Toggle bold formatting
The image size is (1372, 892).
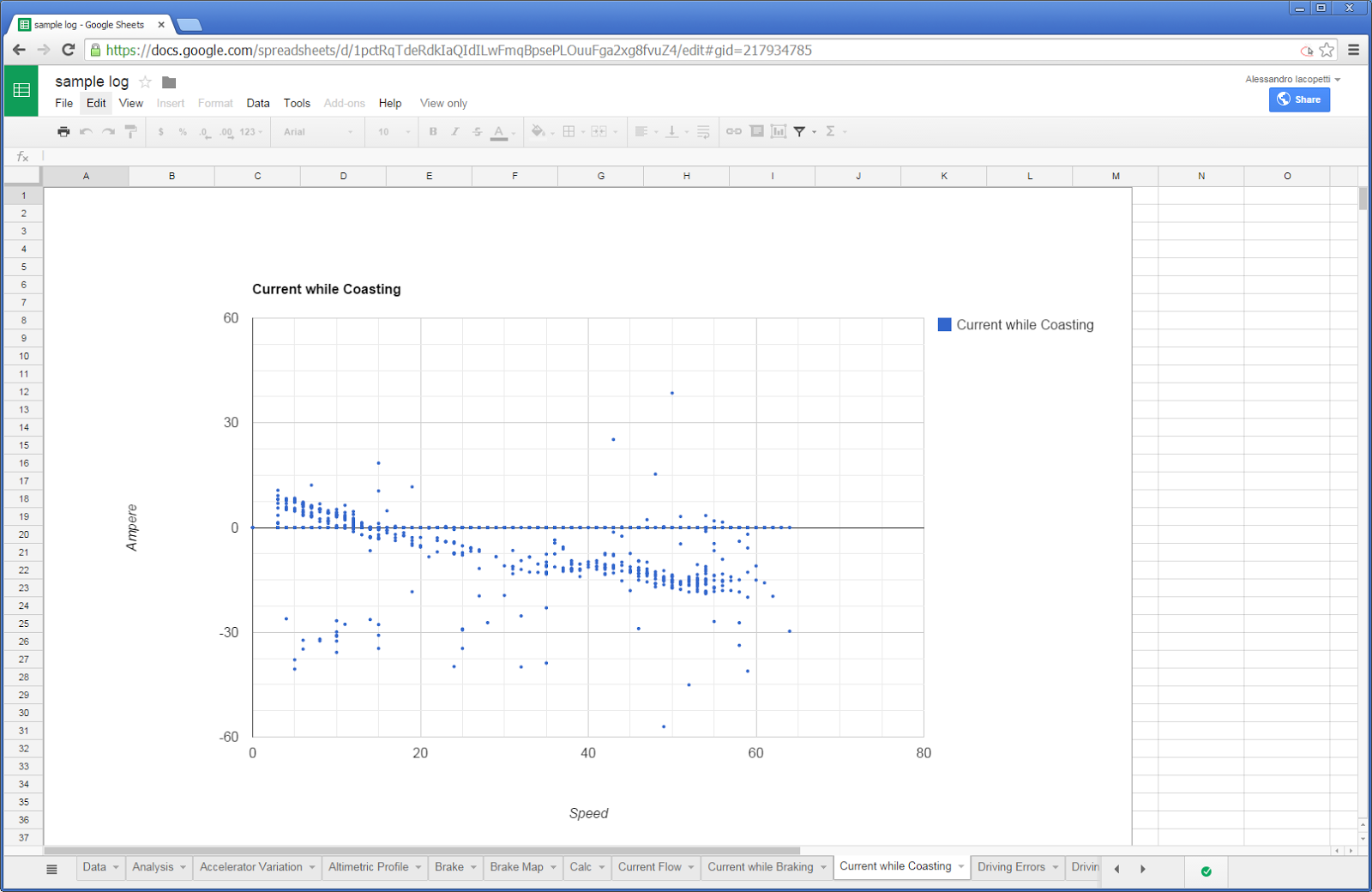click(x=432, y=131)
